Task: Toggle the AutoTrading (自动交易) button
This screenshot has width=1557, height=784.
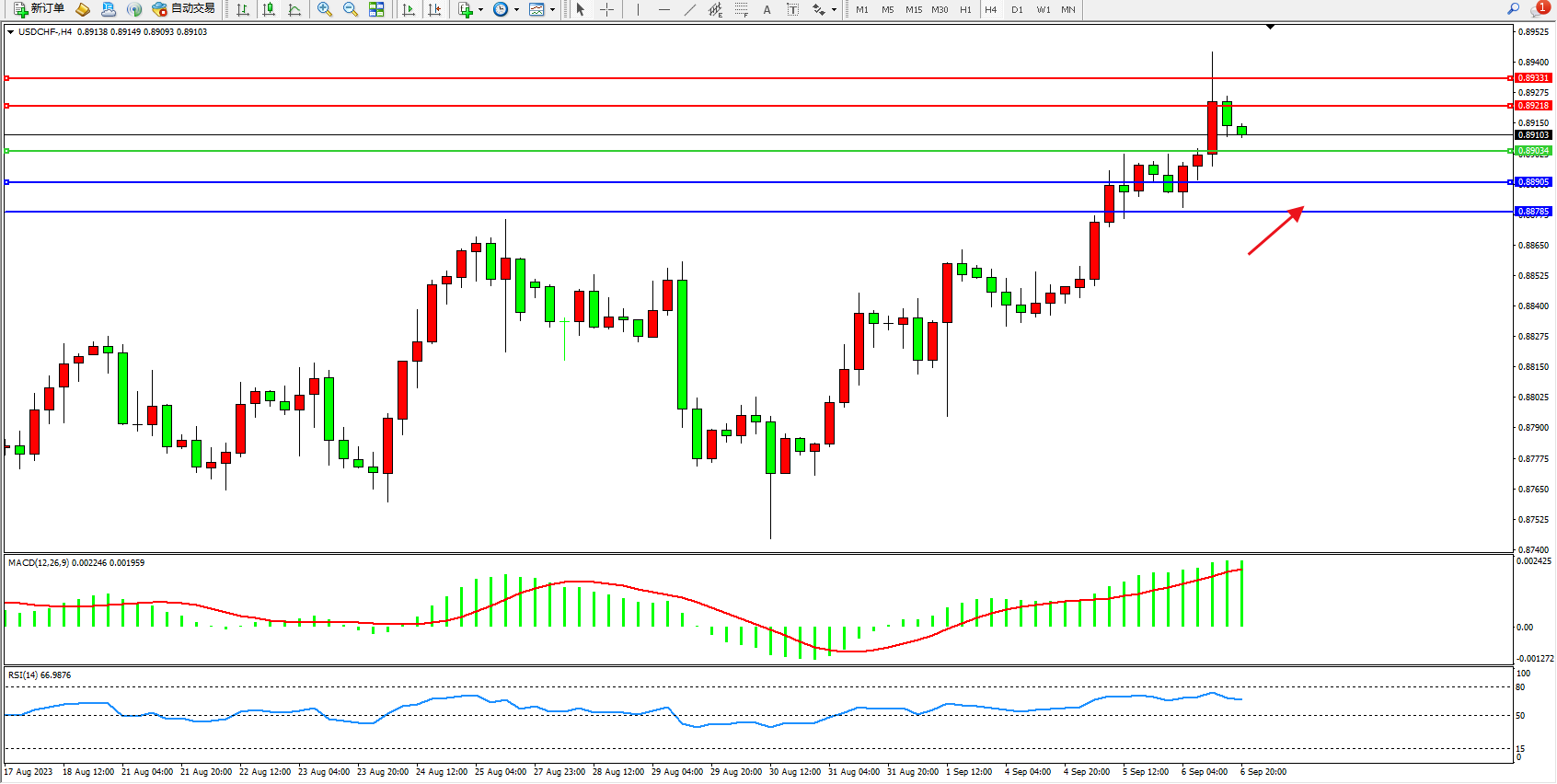Action: coord(184,9)
